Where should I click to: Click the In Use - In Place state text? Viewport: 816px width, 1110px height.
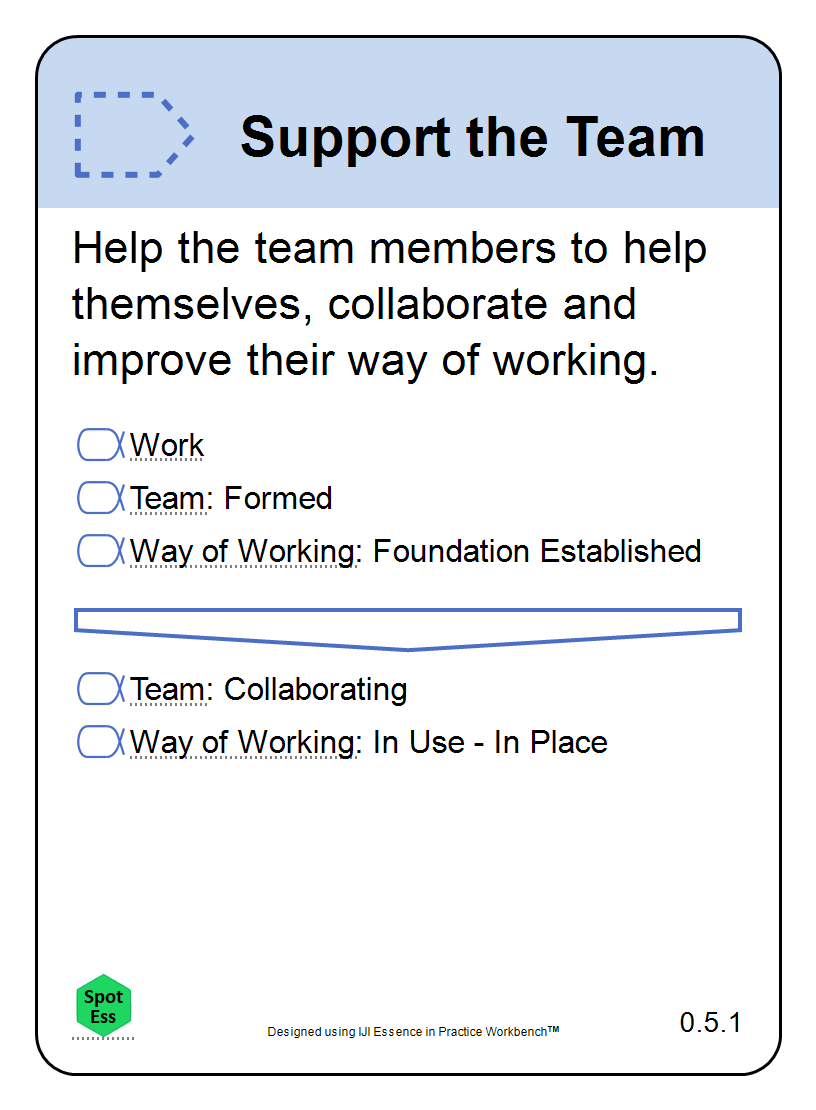pos(490,743)
